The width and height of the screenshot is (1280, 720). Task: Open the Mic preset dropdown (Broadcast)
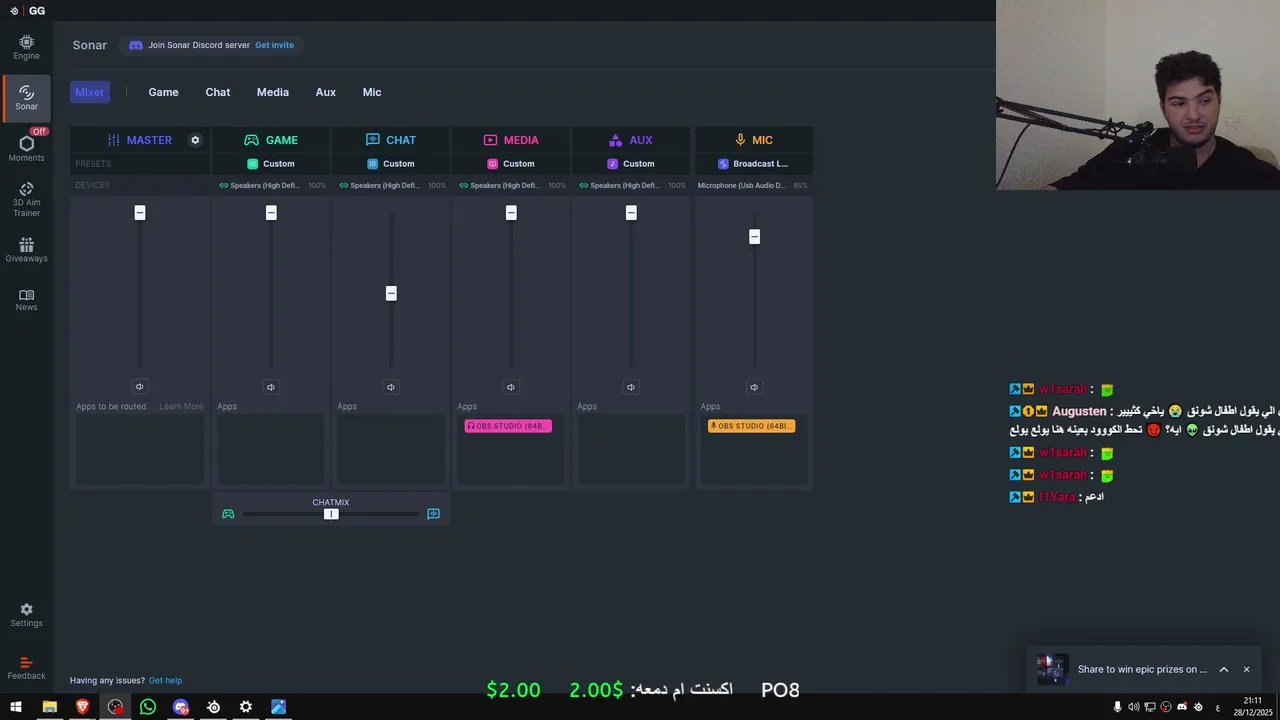pos(754,164)
